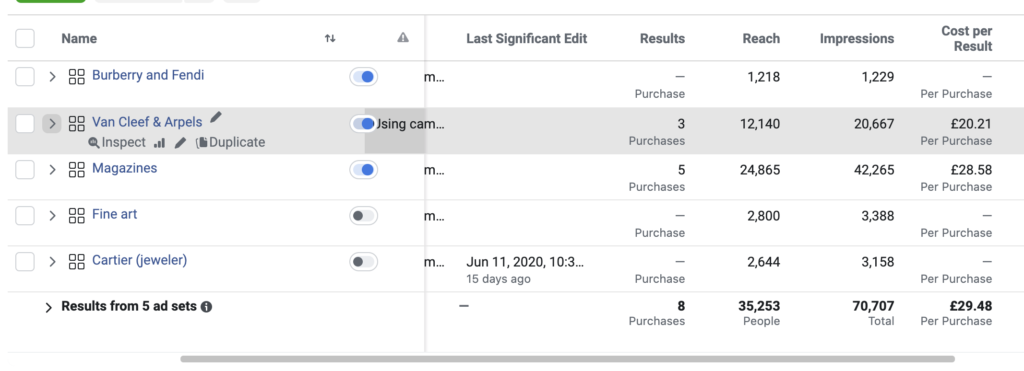Click the 42,265 impressions value
Image resolution: width=1024 pixels, height=371 pixels.
[x=873, y=170]
